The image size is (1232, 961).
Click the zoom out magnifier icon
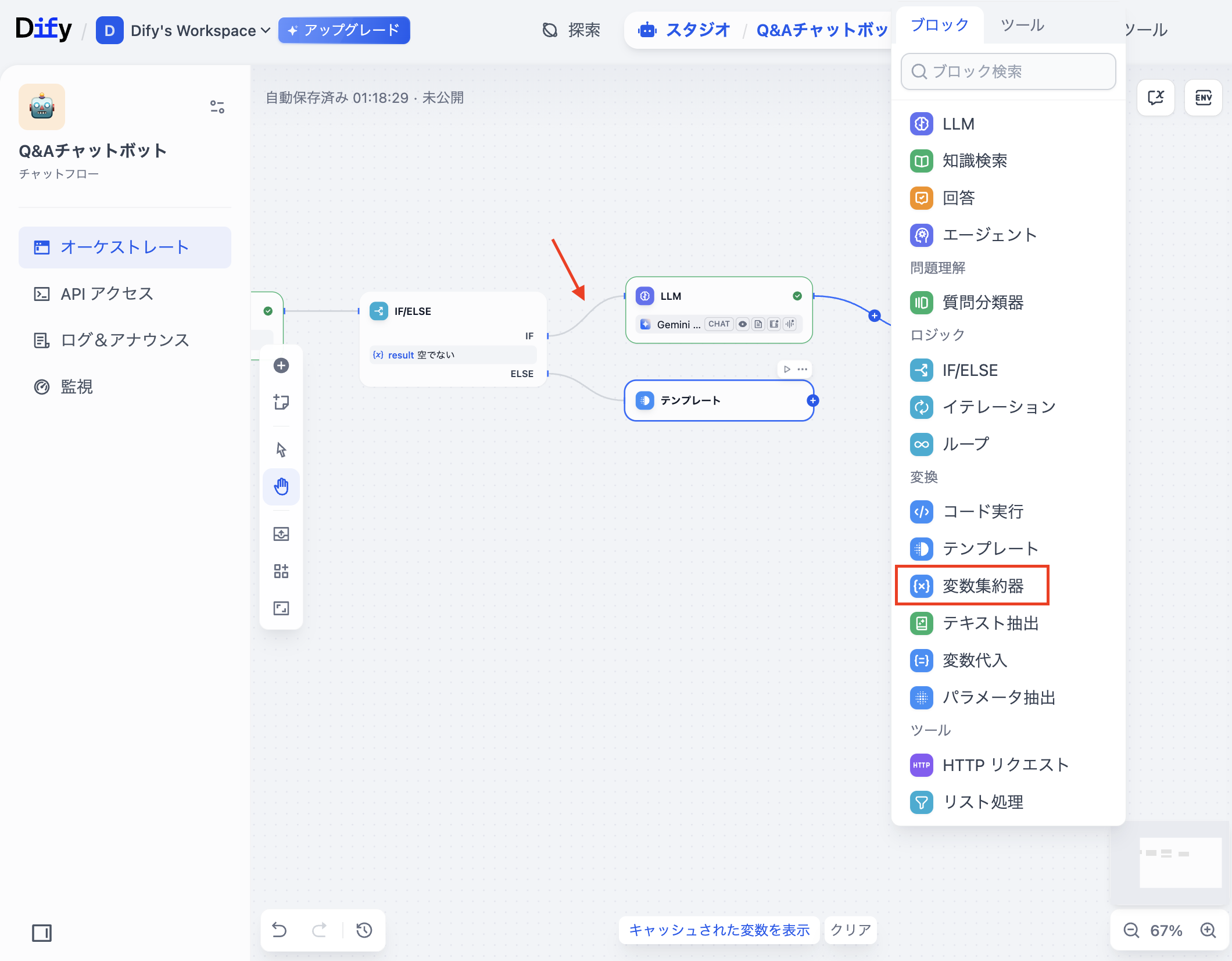point(1131,930)
